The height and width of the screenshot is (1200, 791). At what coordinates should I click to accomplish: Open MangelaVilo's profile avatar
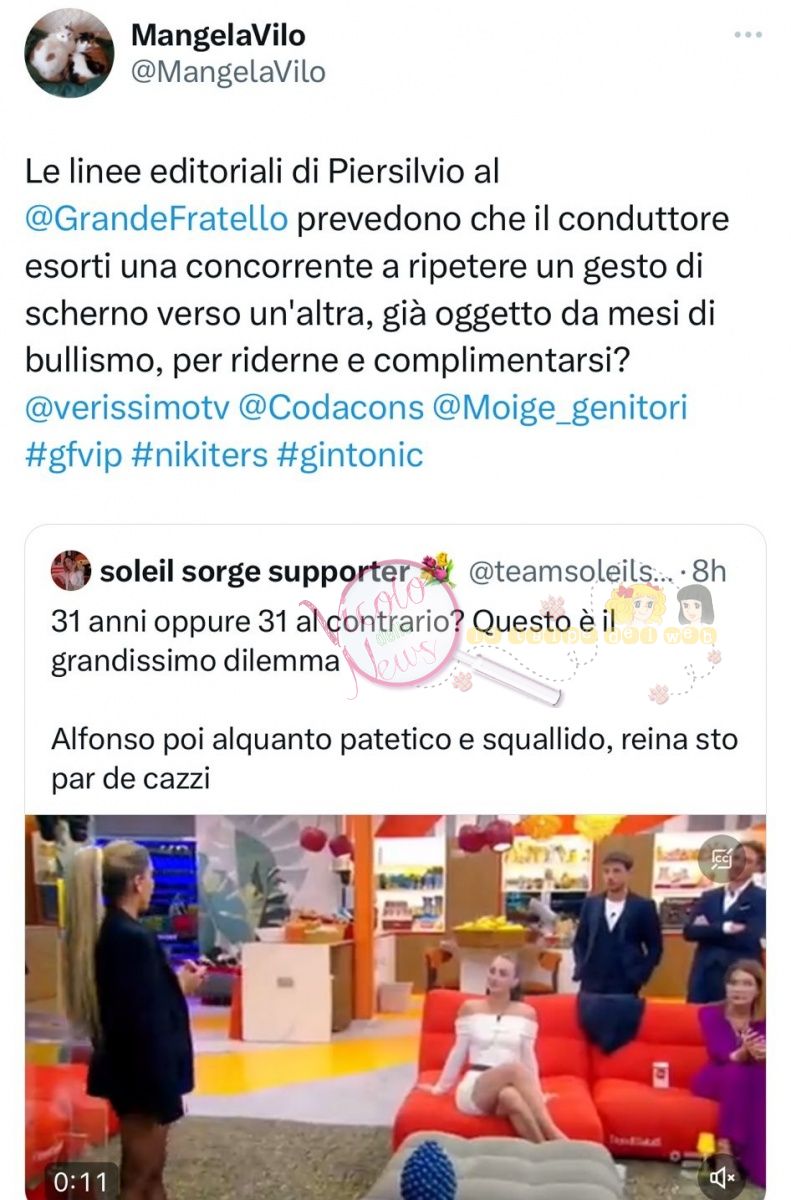69,53
